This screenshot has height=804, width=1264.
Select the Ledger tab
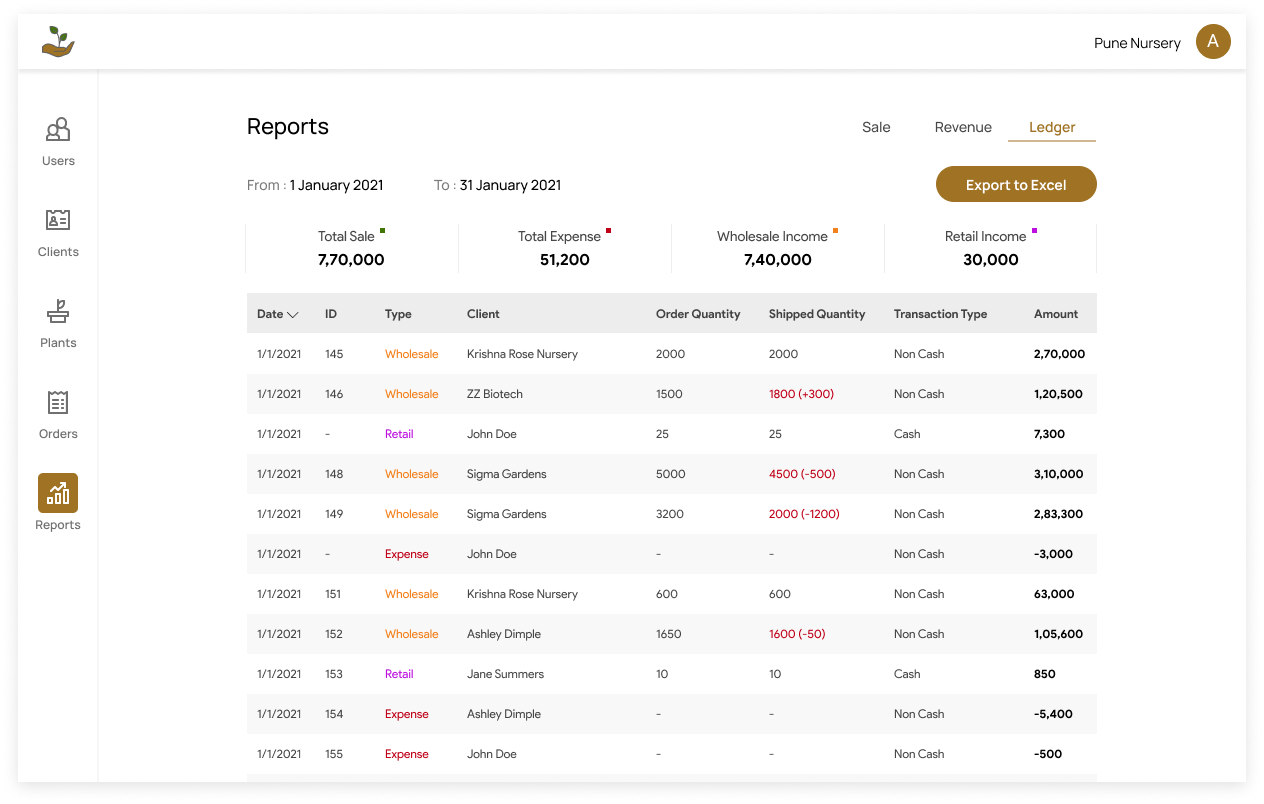(1052, 127)
